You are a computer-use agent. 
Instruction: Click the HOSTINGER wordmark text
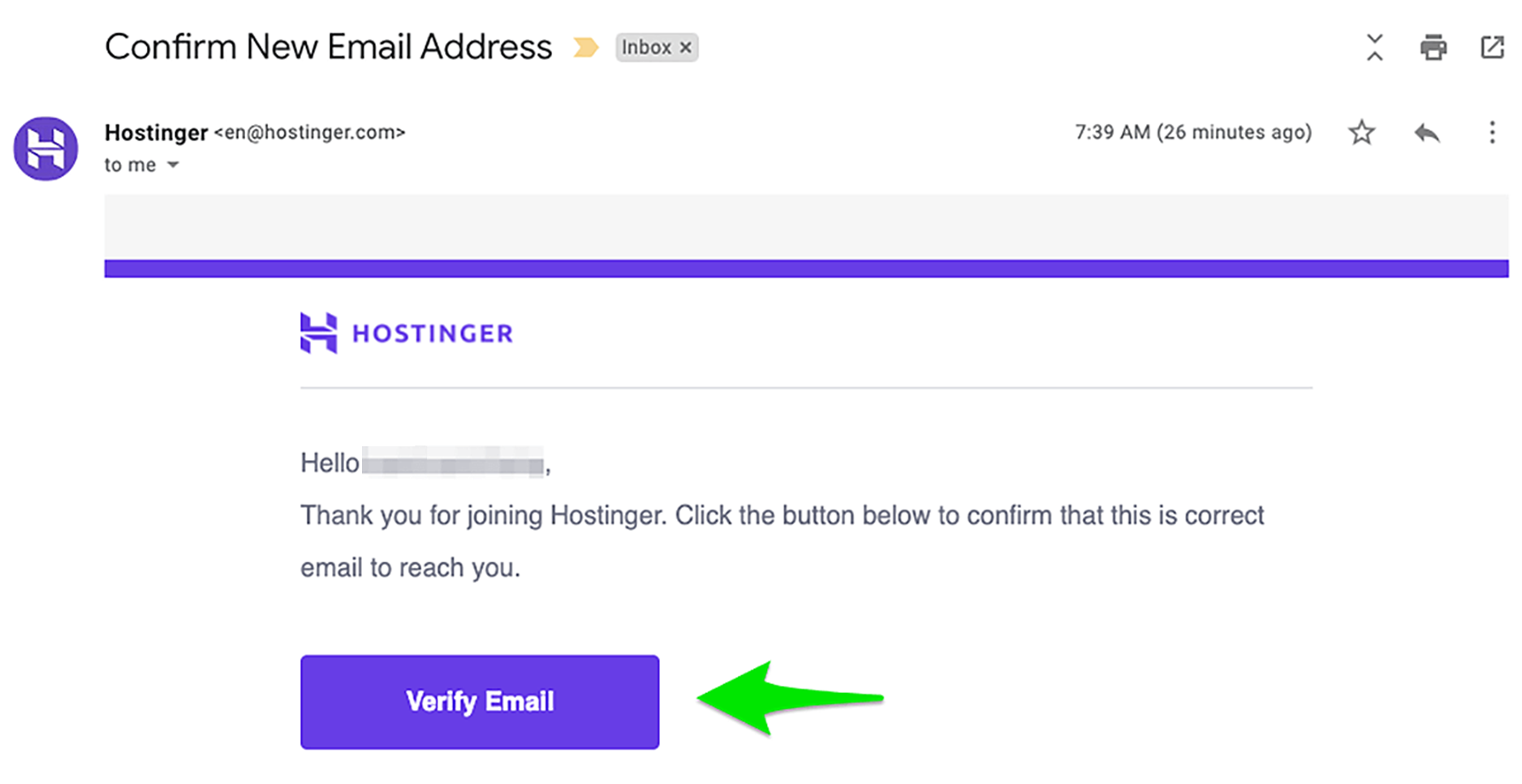click(432, 334)
